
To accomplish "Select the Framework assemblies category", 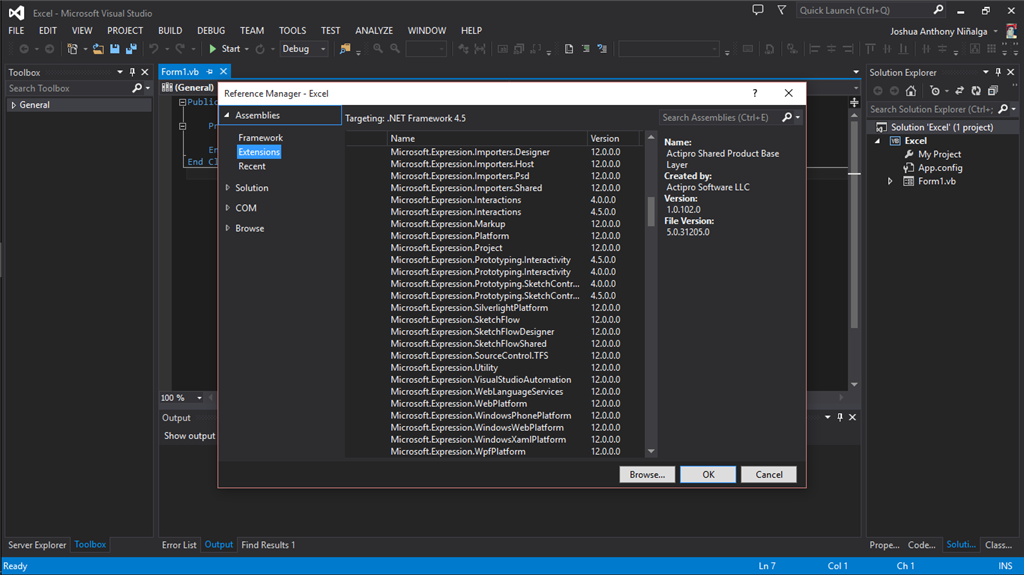I will click(x=261, y=138).
